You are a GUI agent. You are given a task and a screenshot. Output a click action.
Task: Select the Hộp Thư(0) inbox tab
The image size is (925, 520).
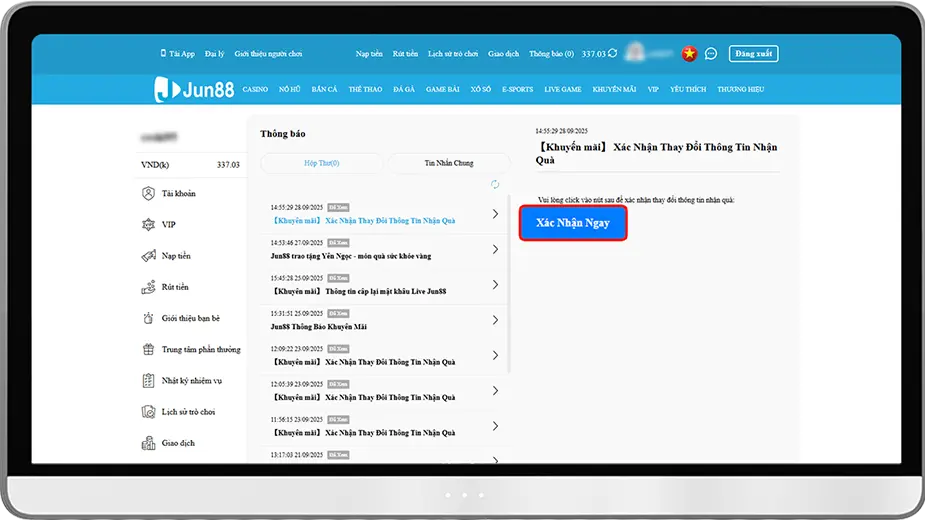click(321, 163)
